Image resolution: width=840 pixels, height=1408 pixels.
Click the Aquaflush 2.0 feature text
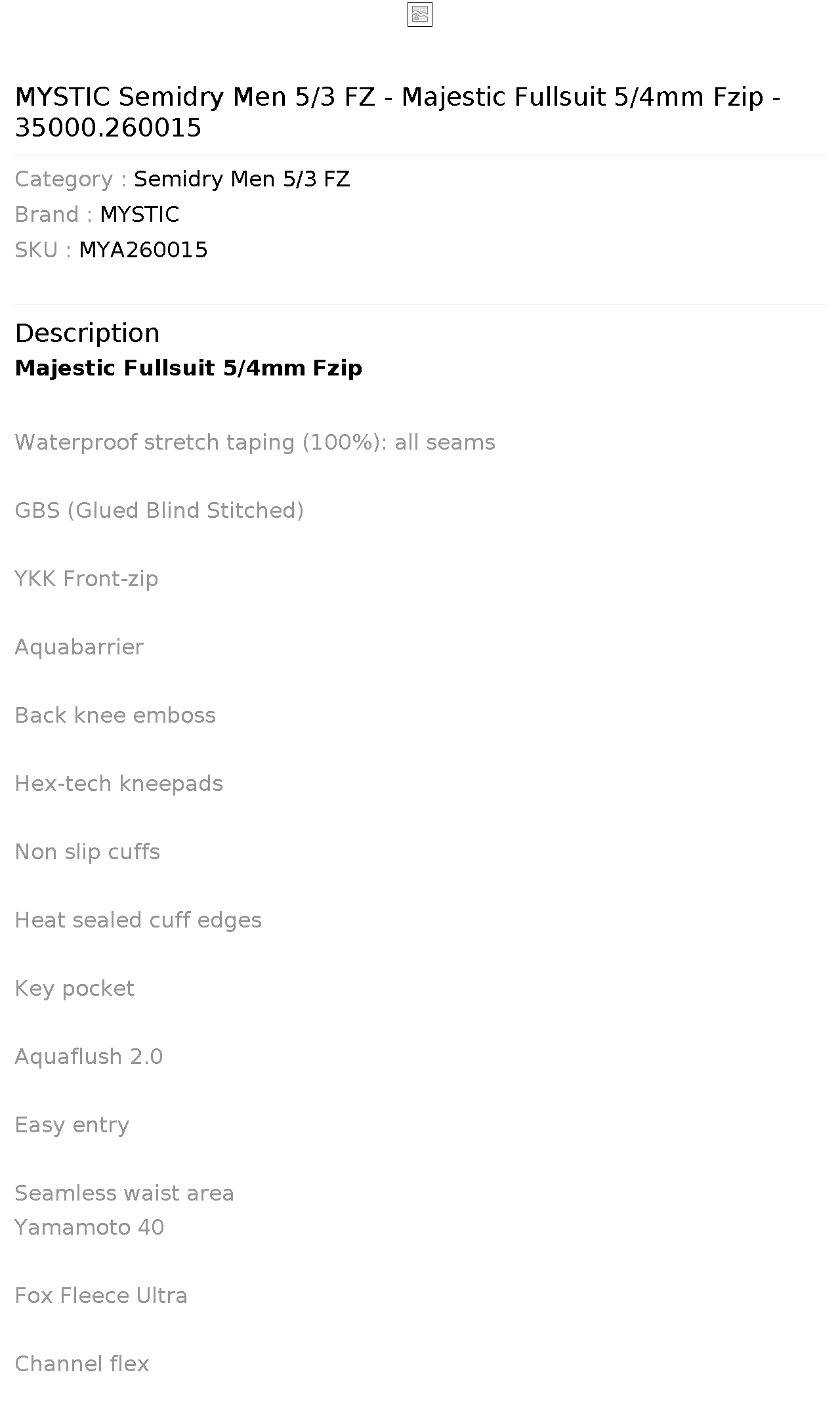89,1057
